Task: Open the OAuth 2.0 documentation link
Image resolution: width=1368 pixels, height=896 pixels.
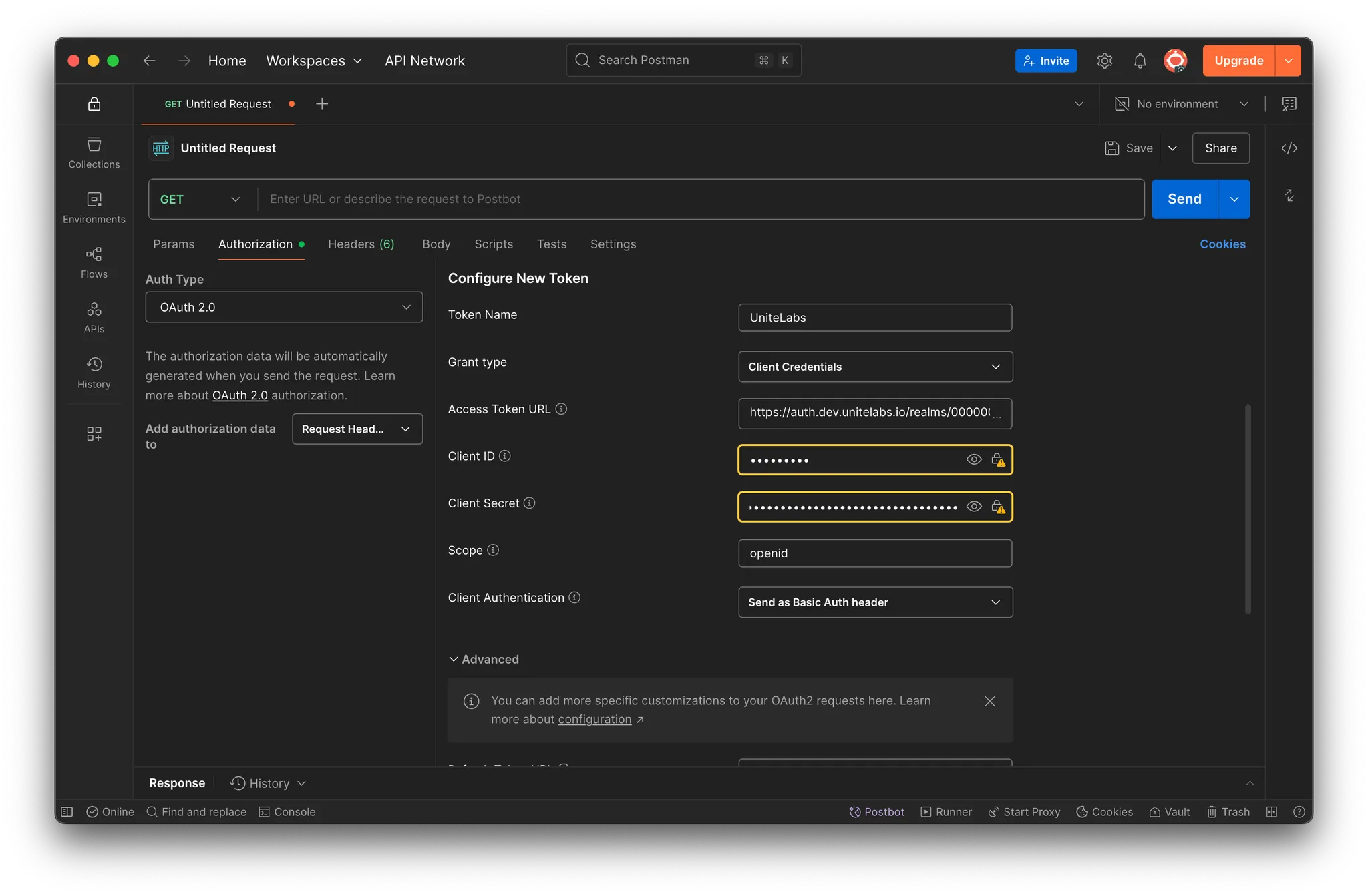Action: 240,395
